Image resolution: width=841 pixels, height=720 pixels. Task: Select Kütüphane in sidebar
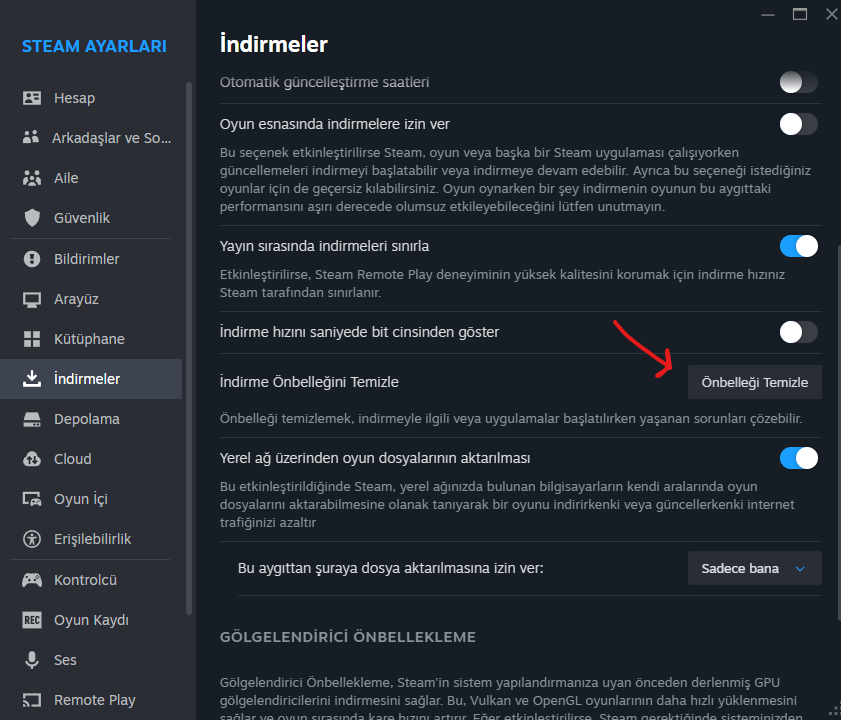[x=91, y=339]
